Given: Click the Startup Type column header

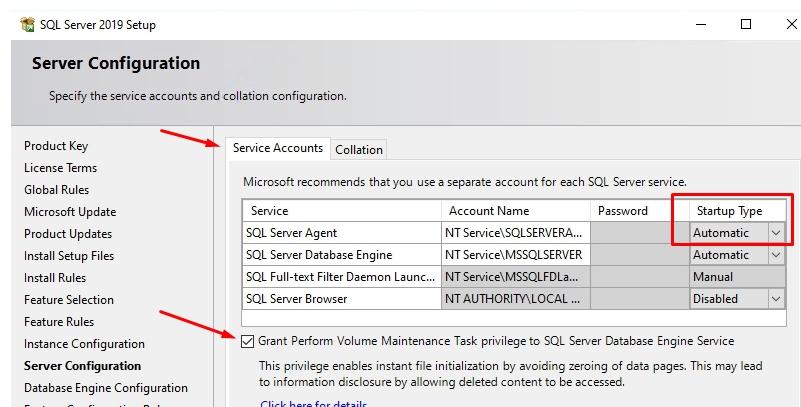Looking at the screenshot, I should point(738,211).
